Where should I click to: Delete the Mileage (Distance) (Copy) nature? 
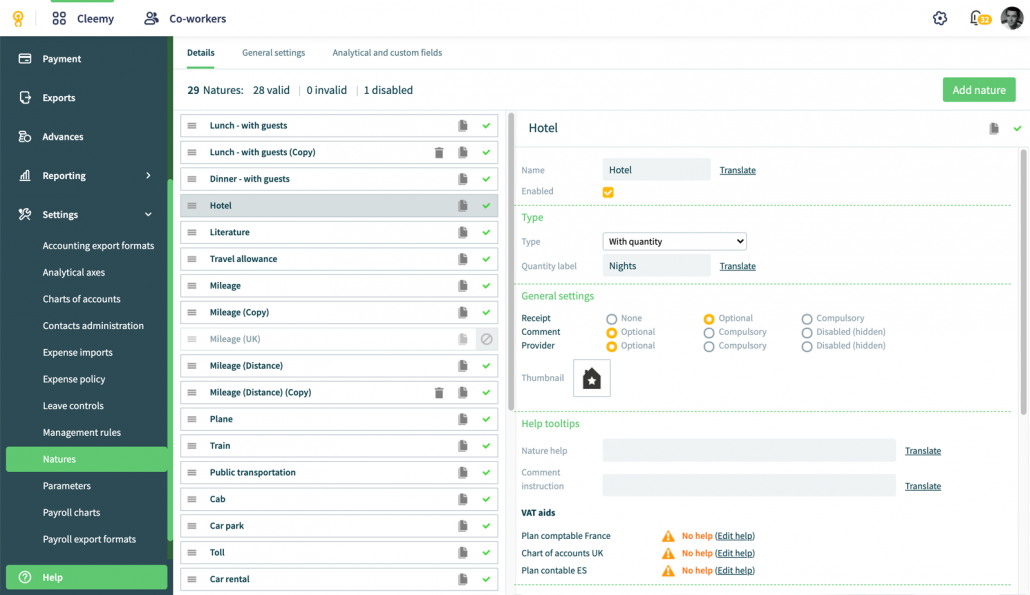(x=439, y=393)
